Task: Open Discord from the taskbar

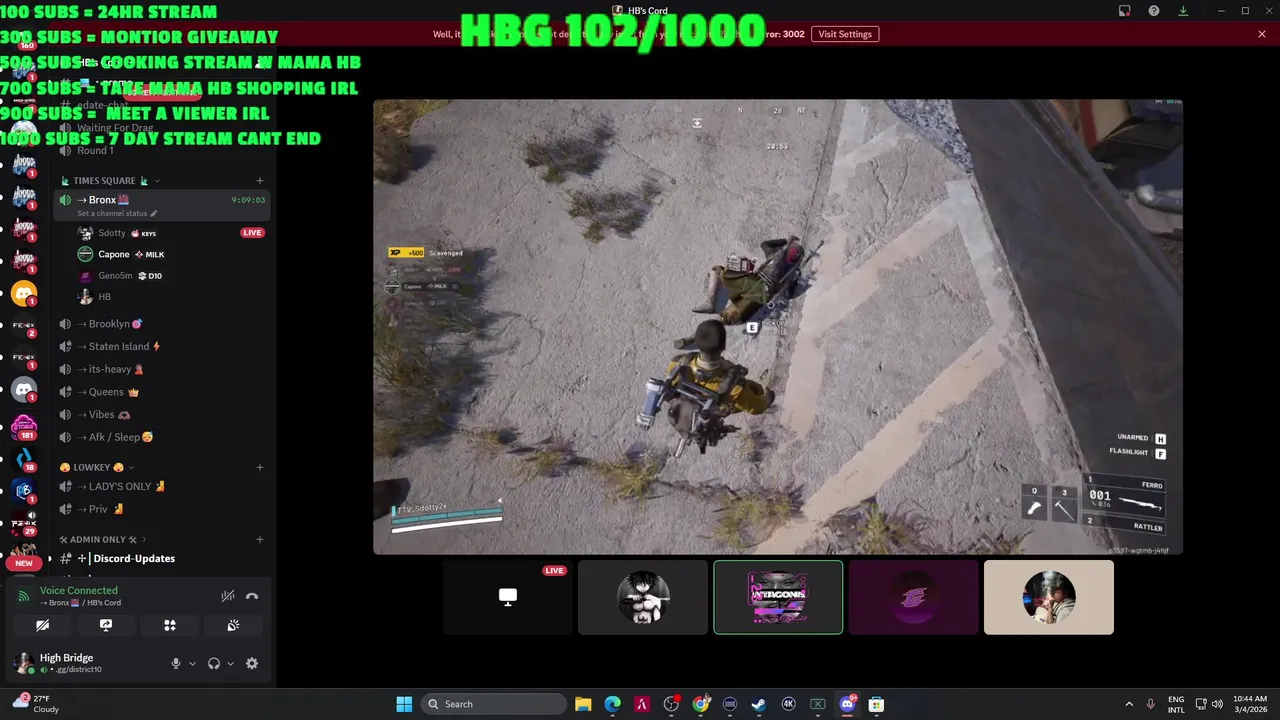Action: [848, 704]
